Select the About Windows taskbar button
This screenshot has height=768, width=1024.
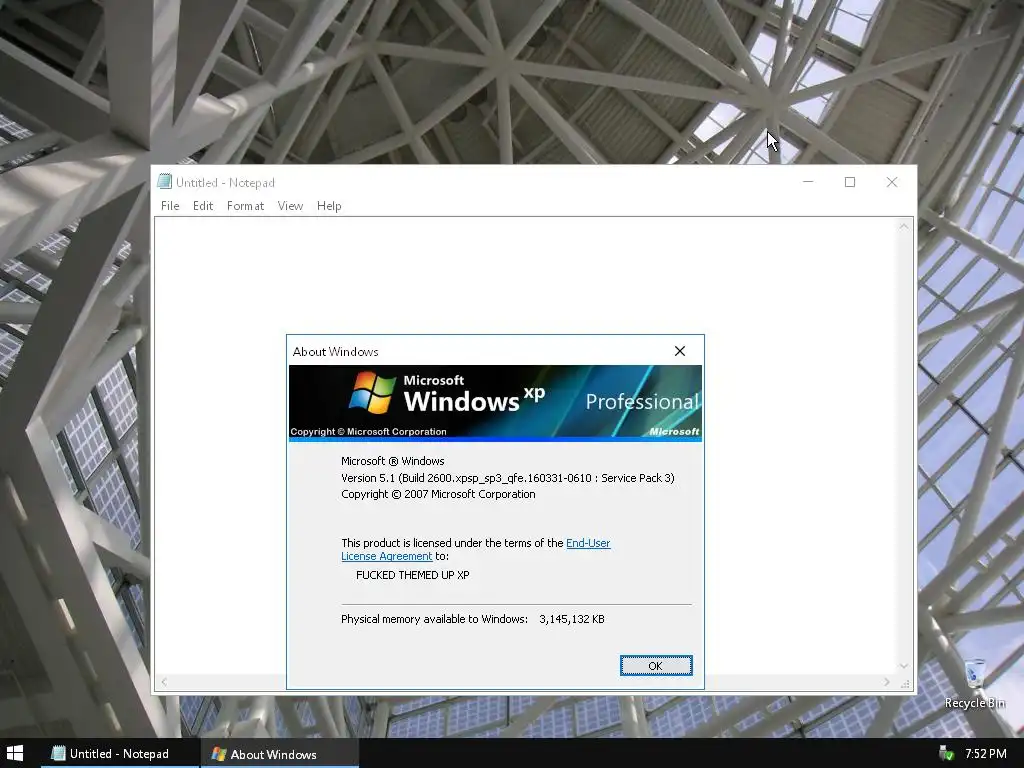[x=280, y=754]
